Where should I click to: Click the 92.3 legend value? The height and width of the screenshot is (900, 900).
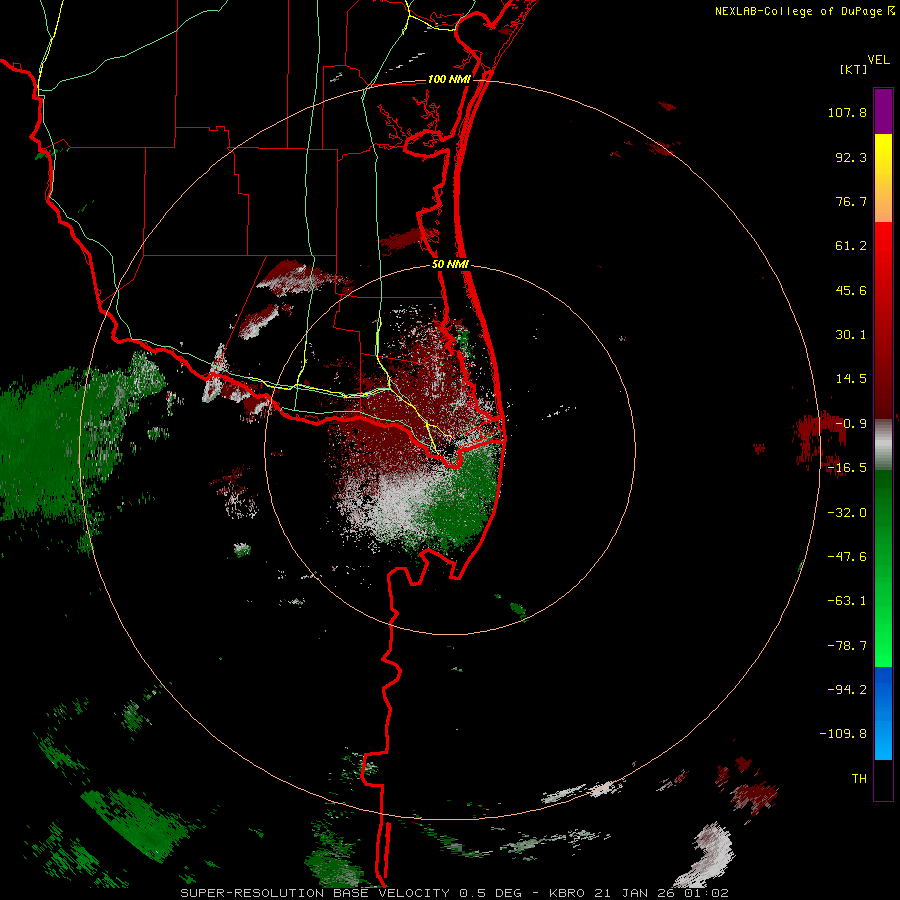click(851, 157)
